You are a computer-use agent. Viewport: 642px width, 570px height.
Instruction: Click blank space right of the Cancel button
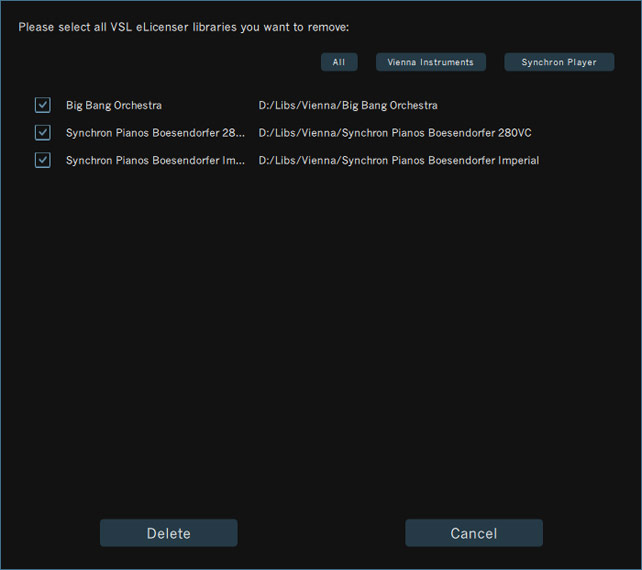(590, 533)
